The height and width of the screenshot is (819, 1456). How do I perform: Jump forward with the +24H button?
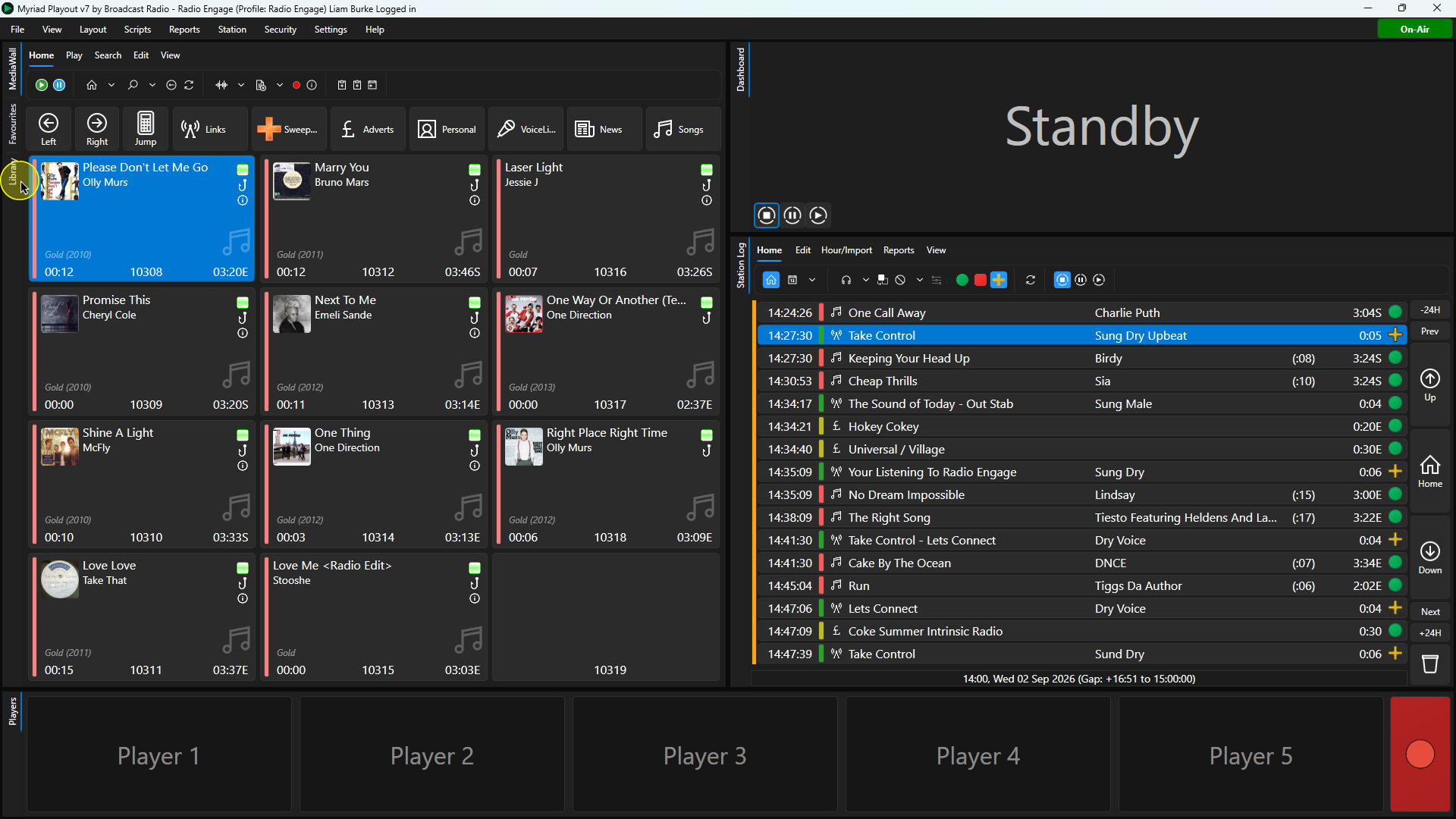pyautogui.click(x=1430, y=633)
